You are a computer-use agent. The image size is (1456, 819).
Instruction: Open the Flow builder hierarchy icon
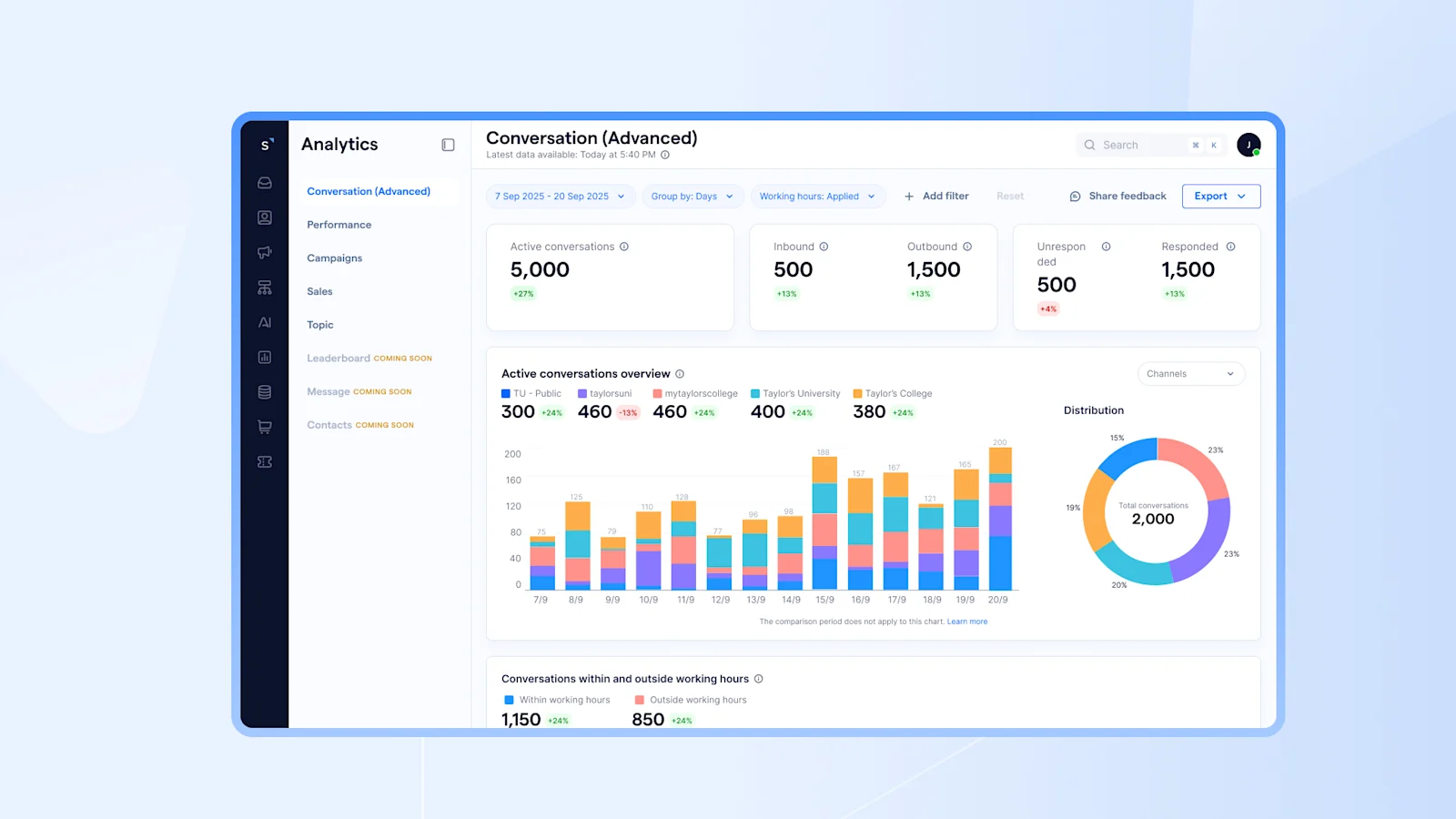click(x=265, y=288)
